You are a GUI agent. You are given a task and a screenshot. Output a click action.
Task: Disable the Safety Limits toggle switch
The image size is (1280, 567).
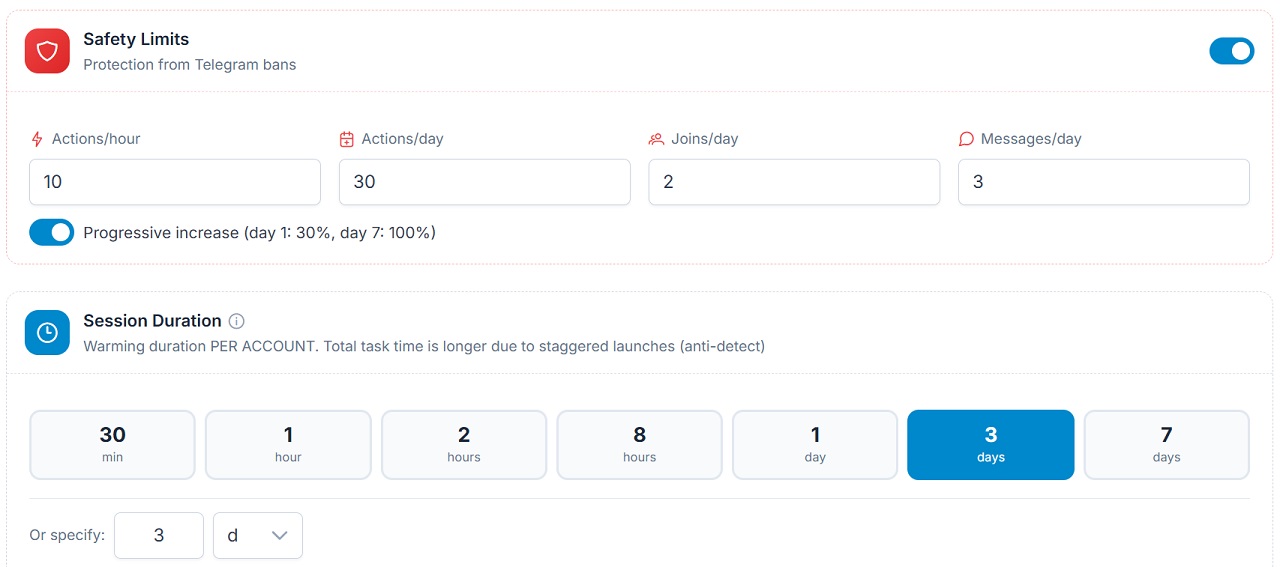(x=1232, y=51)
